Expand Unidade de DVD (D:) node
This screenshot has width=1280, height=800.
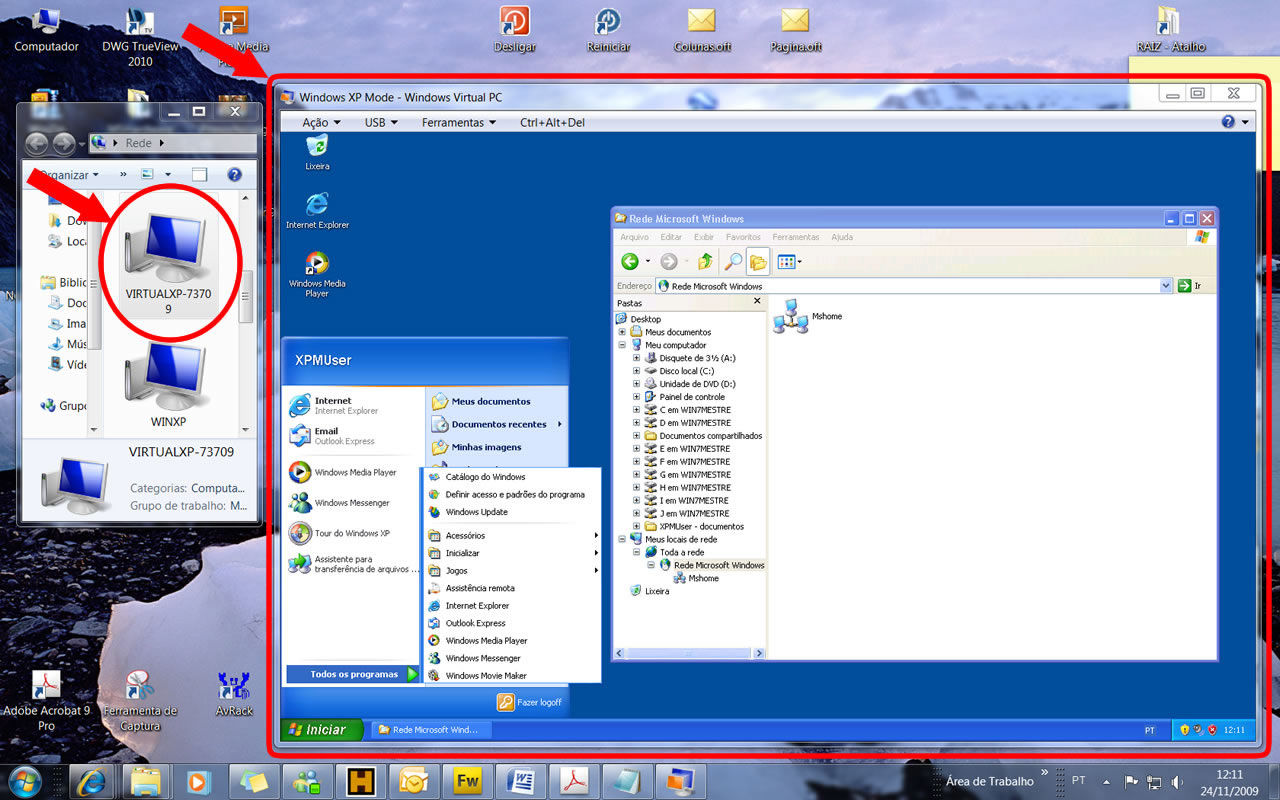point(636,384)
